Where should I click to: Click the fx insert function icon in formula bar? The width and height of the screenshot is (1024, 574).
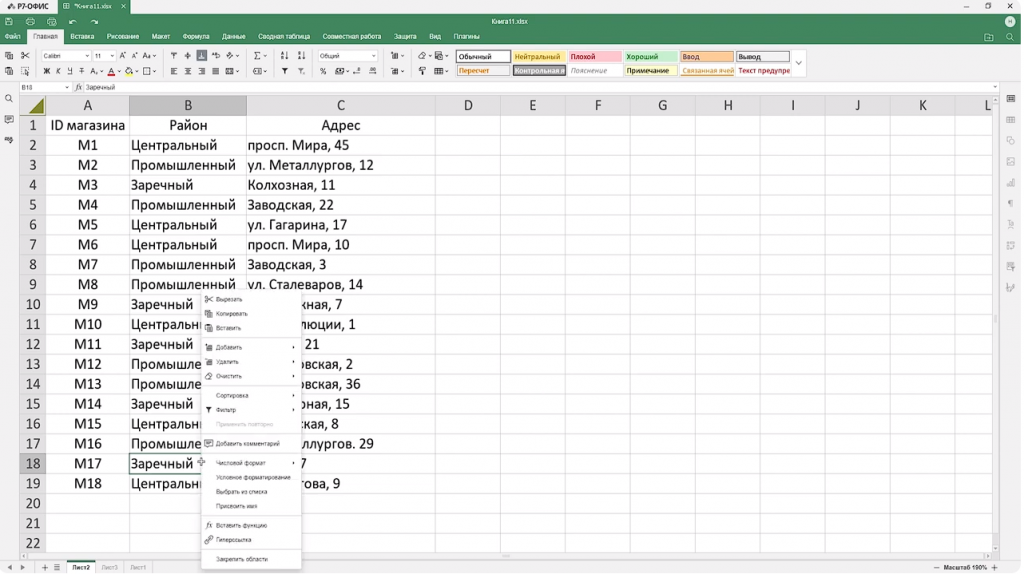pyautogui.click(x=78, y=88)
